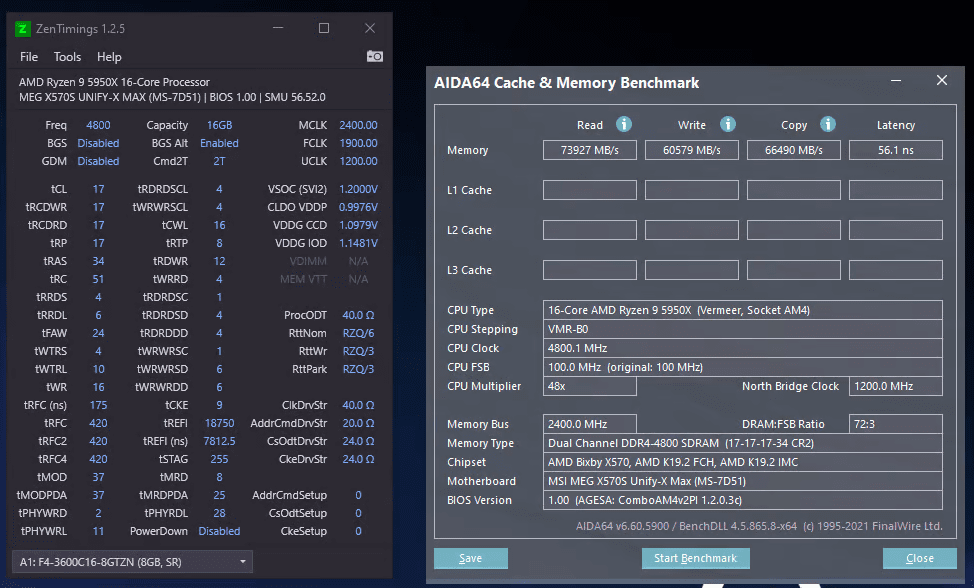Click the Capacity 16GB value
Screen dimensions: 974x588
[219, 125]
